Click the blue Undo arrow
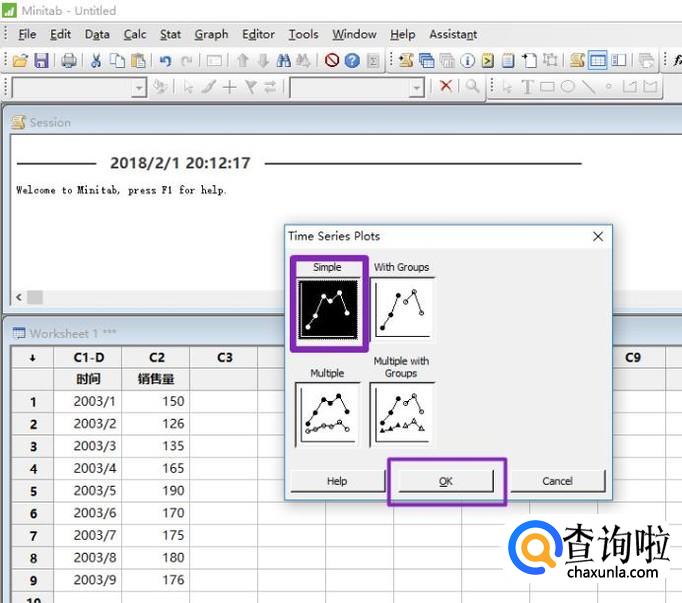This screenshot has height=603, width=682. pyautogui.click(x=165, y=60)
